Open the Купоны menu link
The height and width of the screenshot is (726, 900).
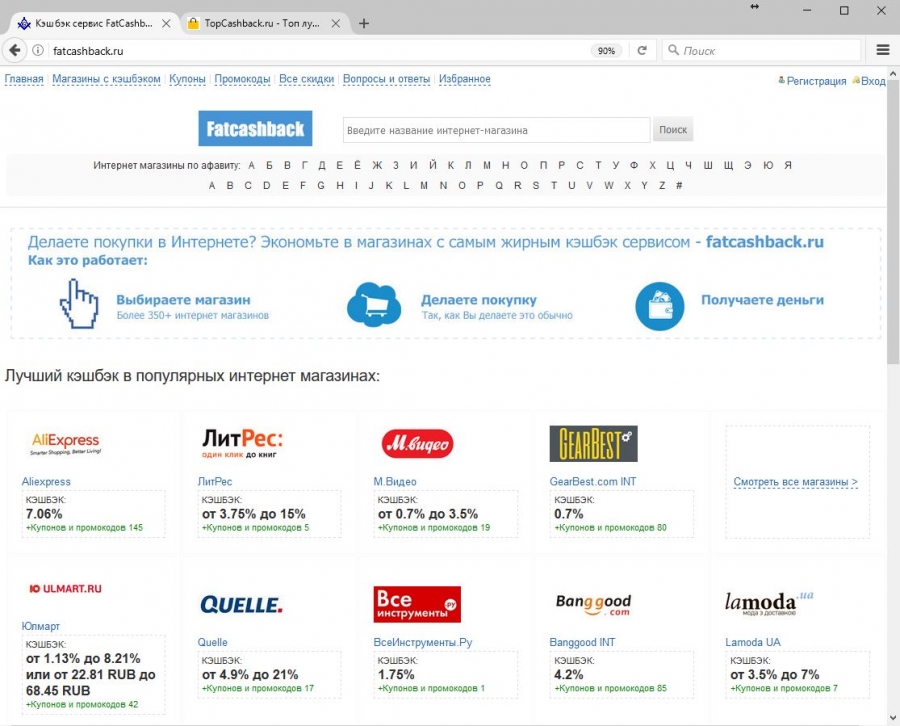click(187, 79)
